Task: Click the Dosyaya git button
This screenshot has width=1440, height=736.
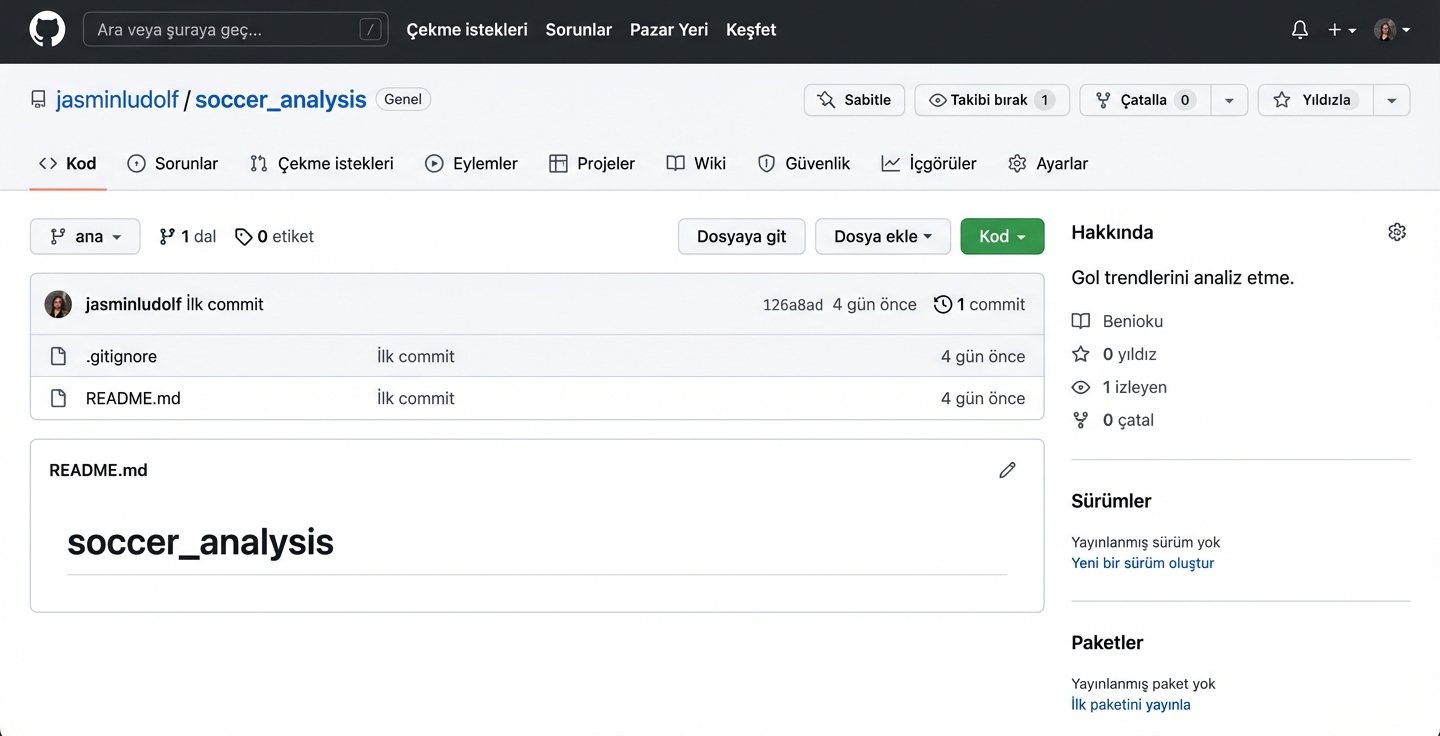Action: (741, 237)
